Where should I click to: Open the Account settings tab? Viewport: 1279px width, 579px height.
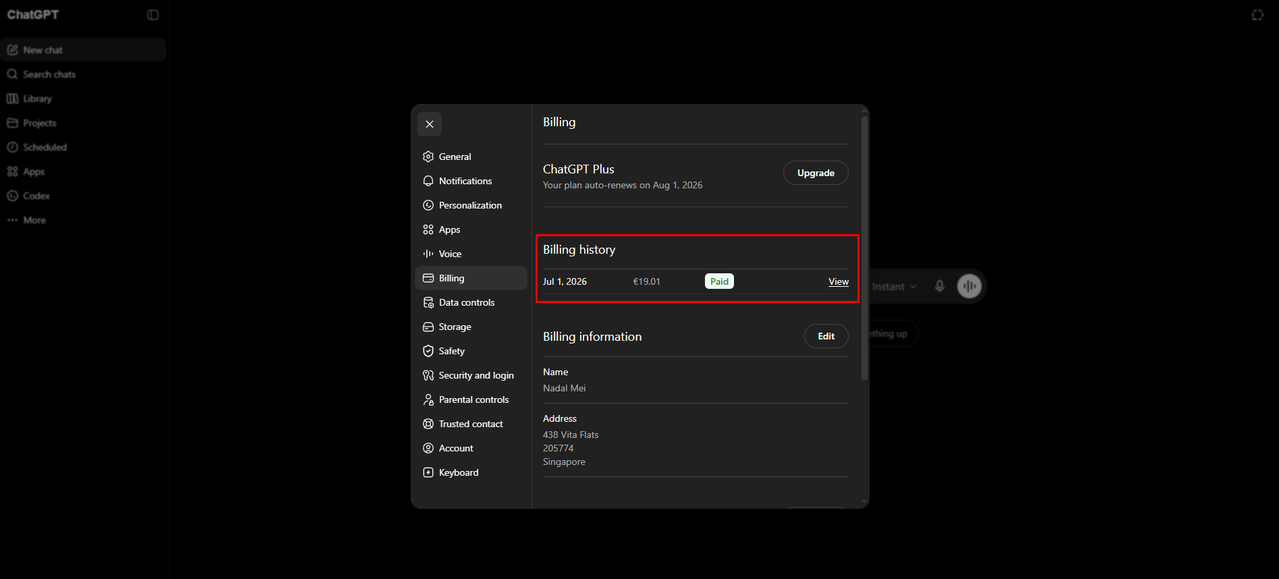pyautogui.click(x=471, y=448)
